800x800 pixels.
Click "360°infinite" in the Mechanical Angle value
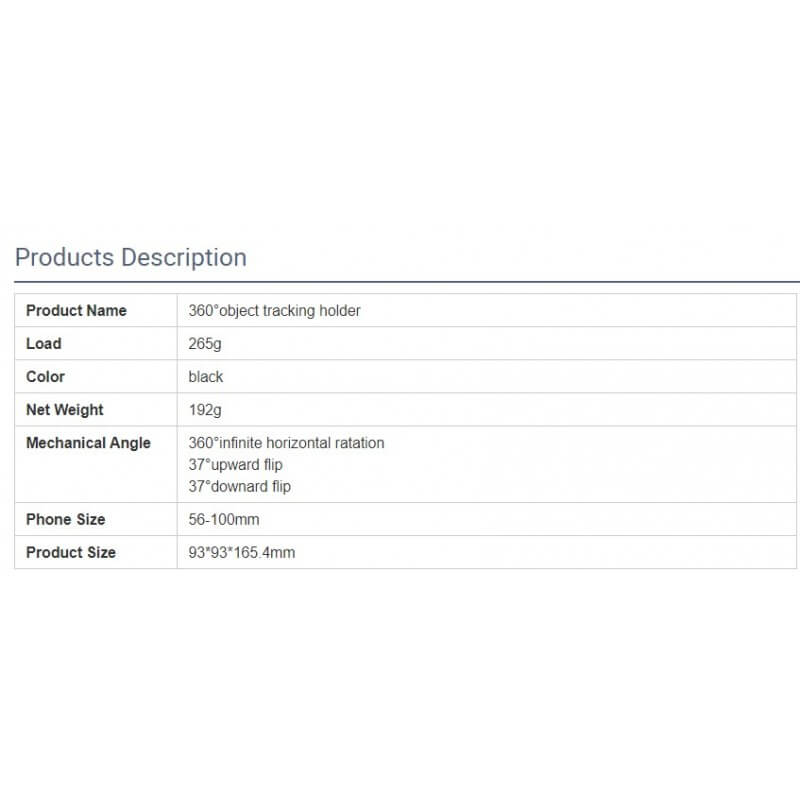coord(225,442)
